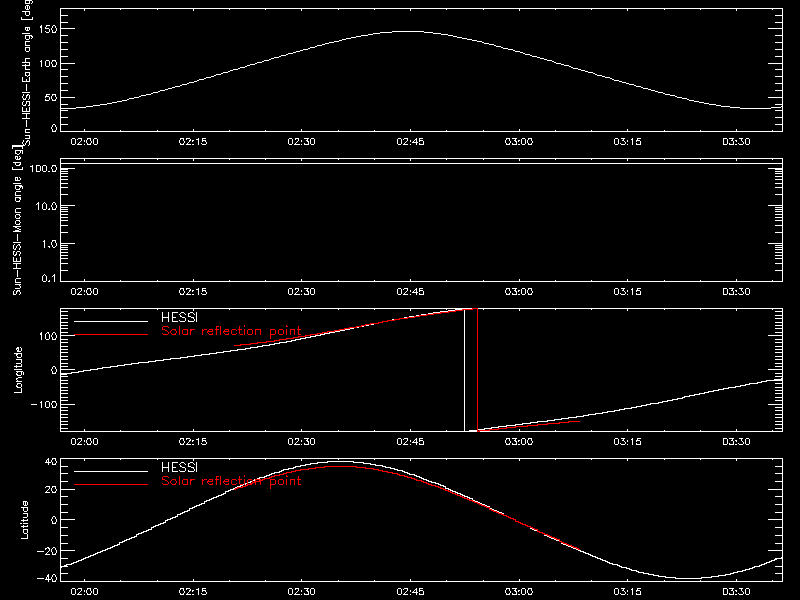The height and width of the screenshot is (600, 800).
Task: Click the Longitude axis title
Action: [x=18, y=370]
